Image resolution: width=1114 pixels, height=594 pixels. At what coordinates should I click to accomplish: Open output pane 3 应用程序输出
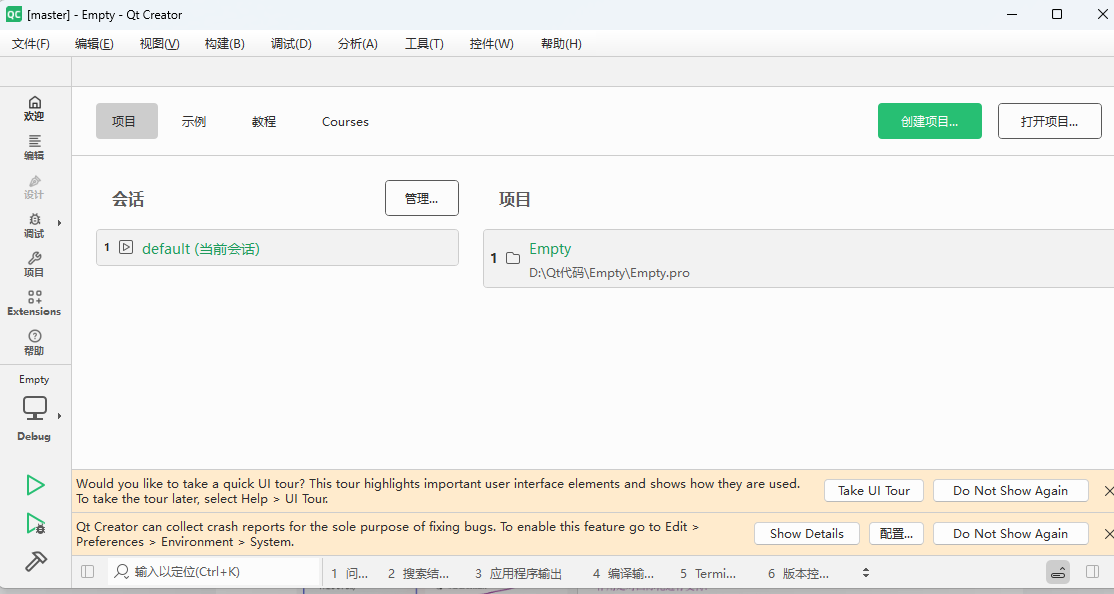coord(519,573)
